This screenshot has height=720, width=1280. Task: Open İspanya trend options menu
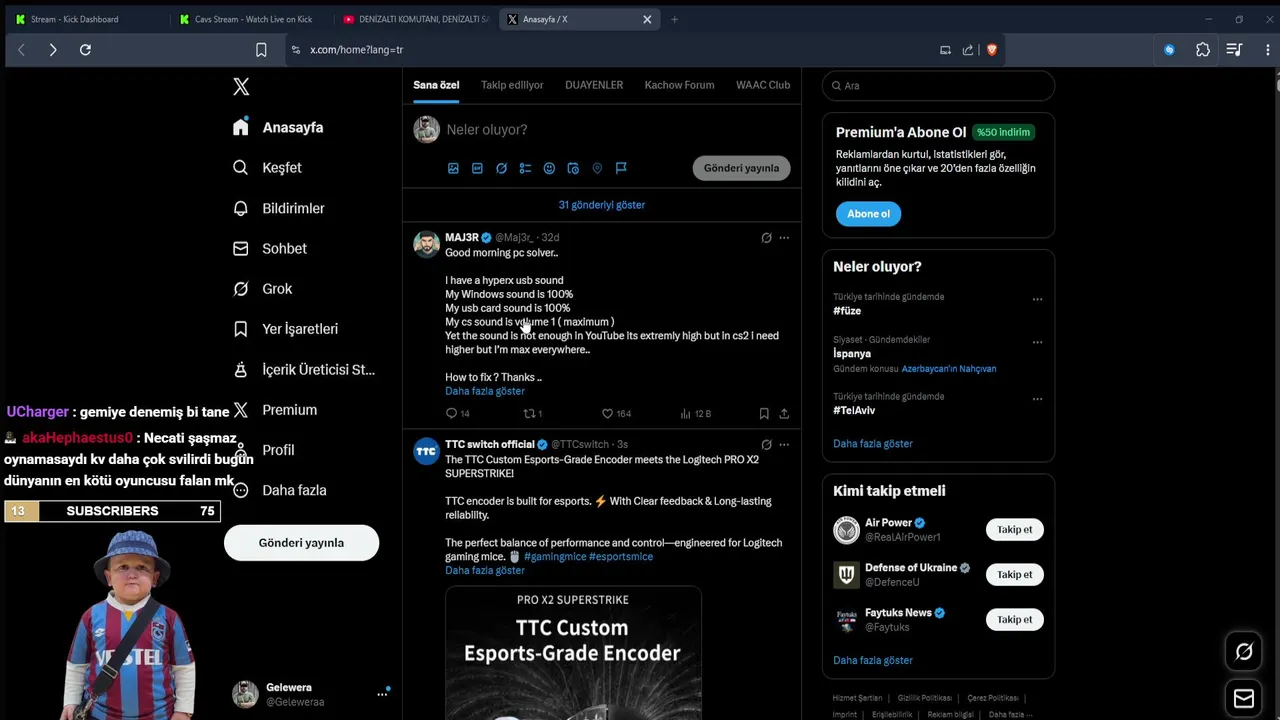coord(1037,342)
